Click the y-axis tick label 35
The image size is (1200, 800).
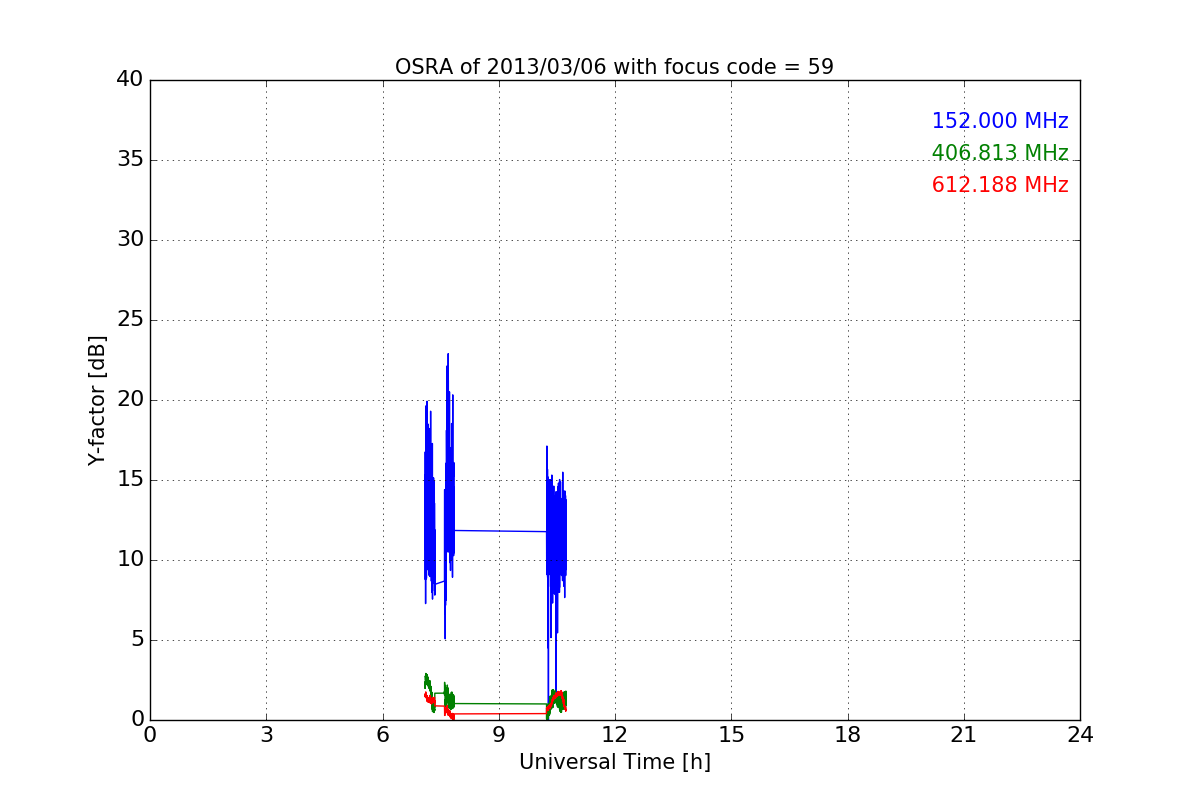pos(130,160)
